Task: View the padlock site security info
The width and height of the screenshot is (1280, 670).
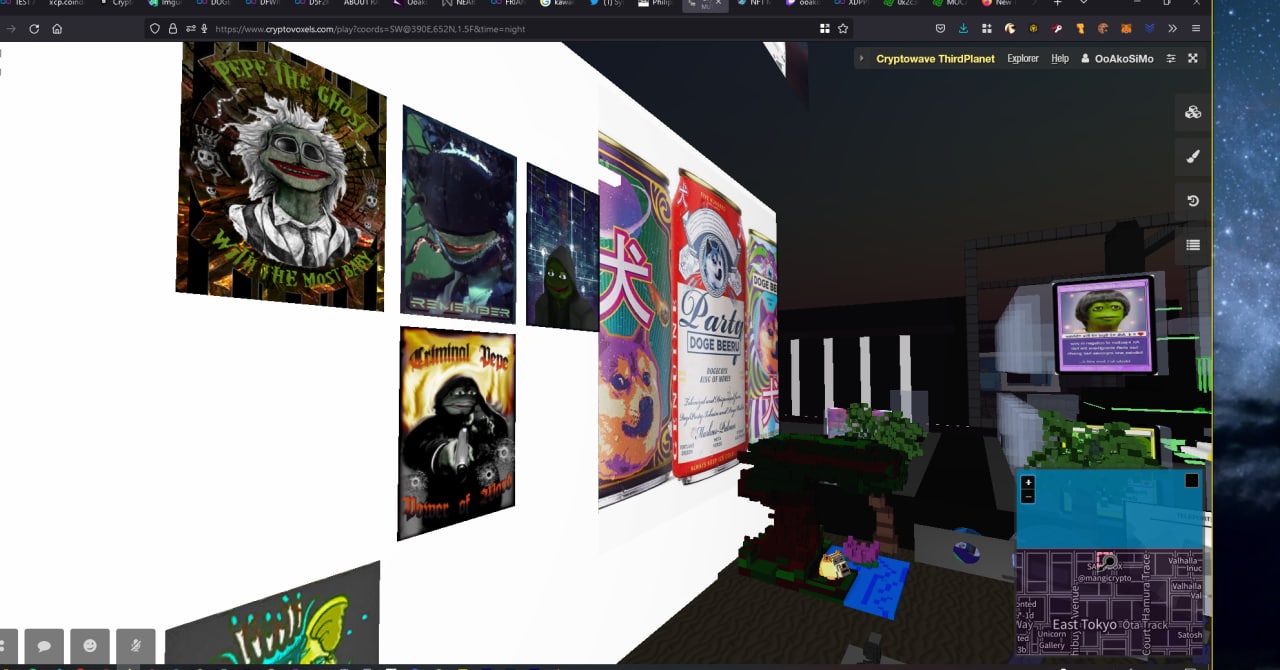Action: 172,29
